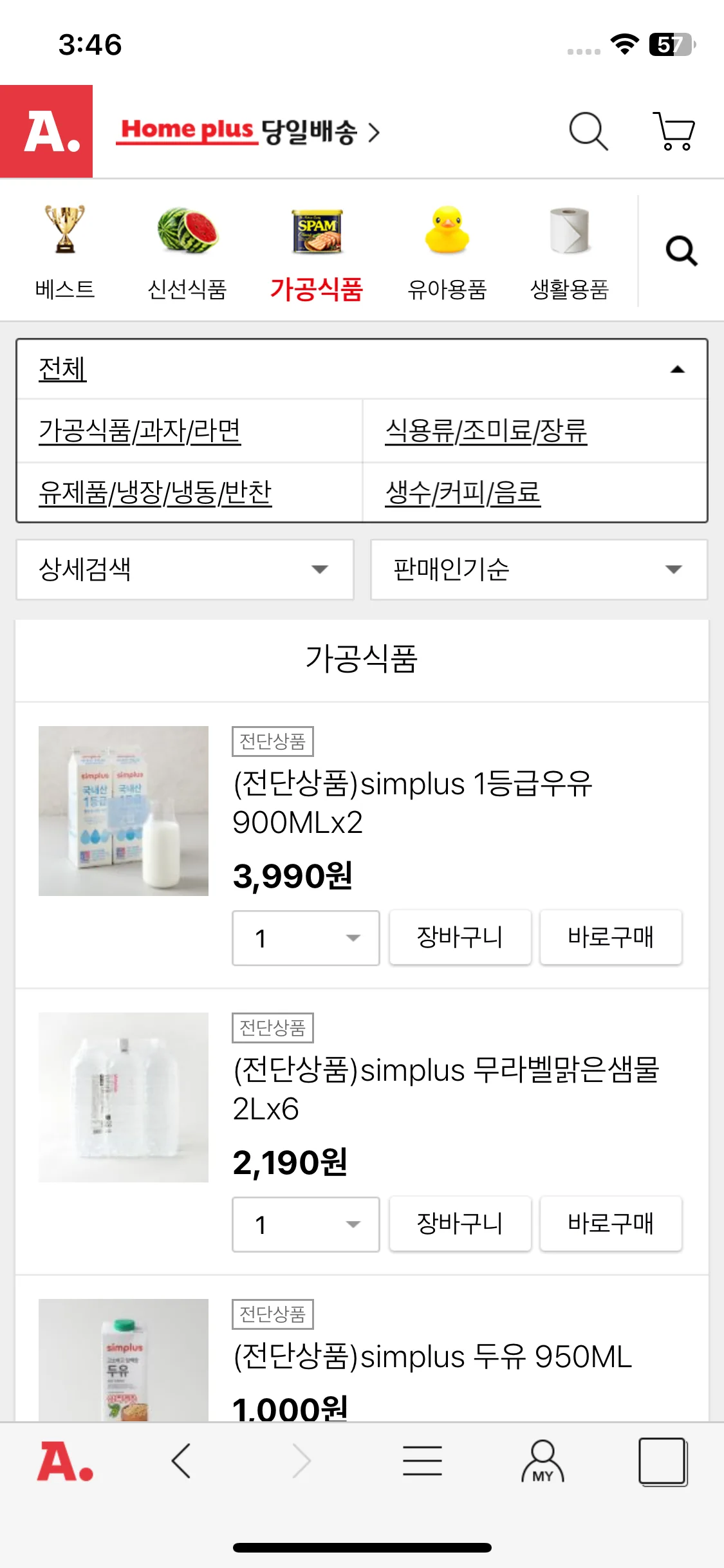This screenshot has width=724, height=1568.
Task: Tap the red A. home logo at top
Action: [46, 131]
